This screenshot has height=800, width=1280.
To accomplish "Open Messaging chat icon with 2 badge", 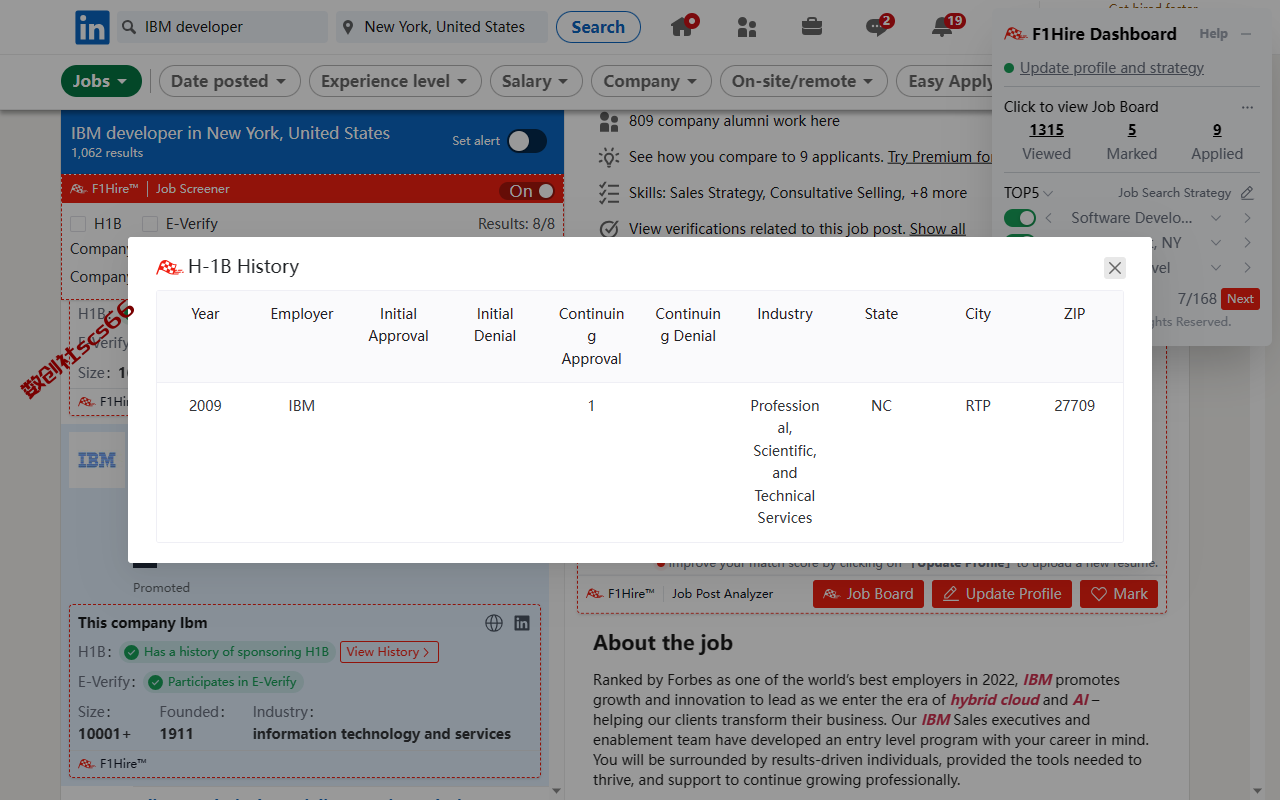I will coord(877,27).
